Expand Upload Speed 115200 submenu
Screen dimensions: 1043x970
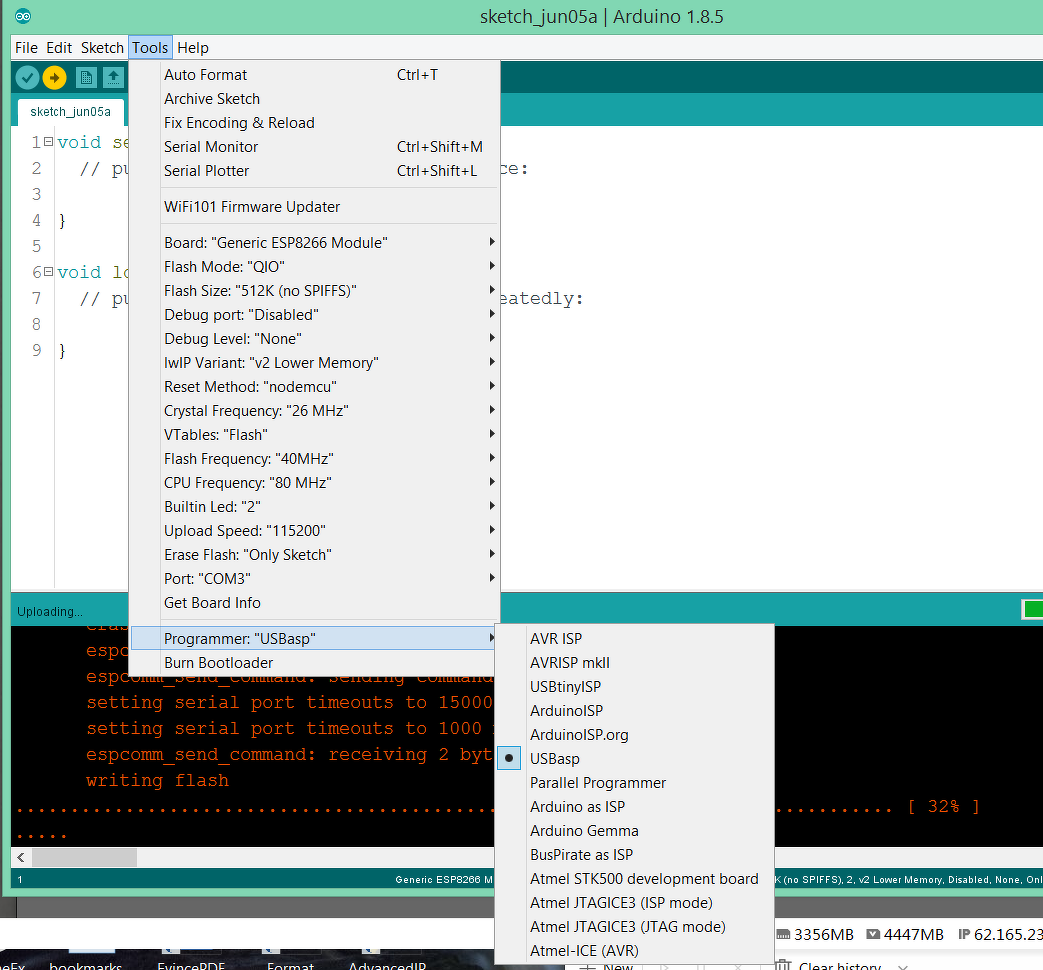[314, 530]
